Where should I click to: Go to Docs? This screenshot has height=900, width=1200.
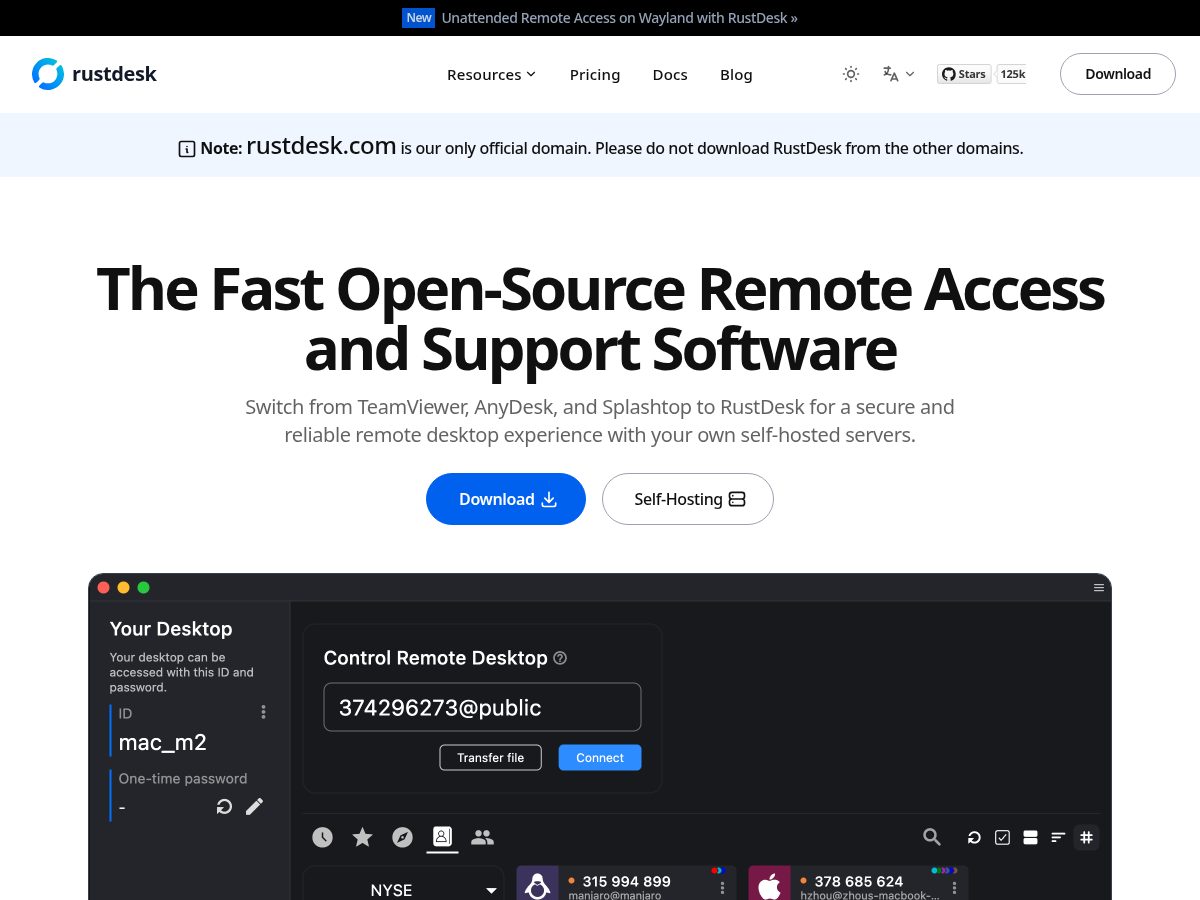click(670, 75)
